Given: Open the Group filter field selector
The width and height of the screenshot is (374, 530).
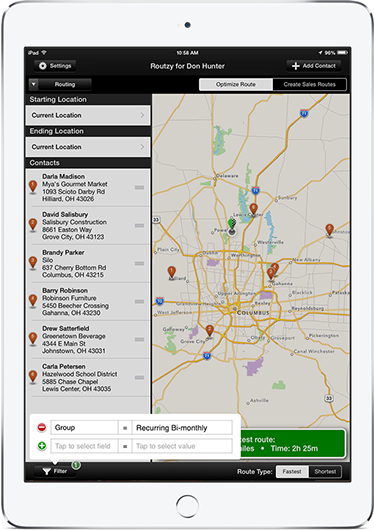Looking at the screenshot, I should (x=84, y=428).
